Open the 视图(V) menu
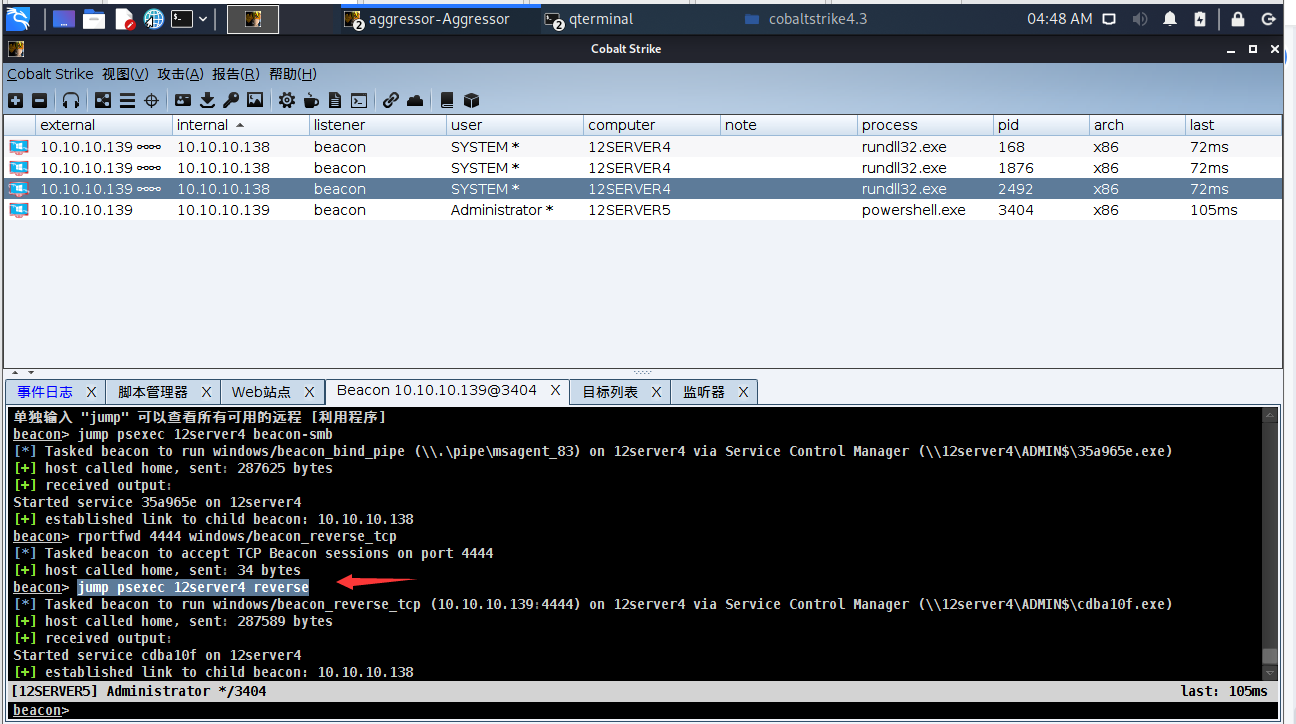The width and height of the screenshot is (1296, 724). click(125, 74)
